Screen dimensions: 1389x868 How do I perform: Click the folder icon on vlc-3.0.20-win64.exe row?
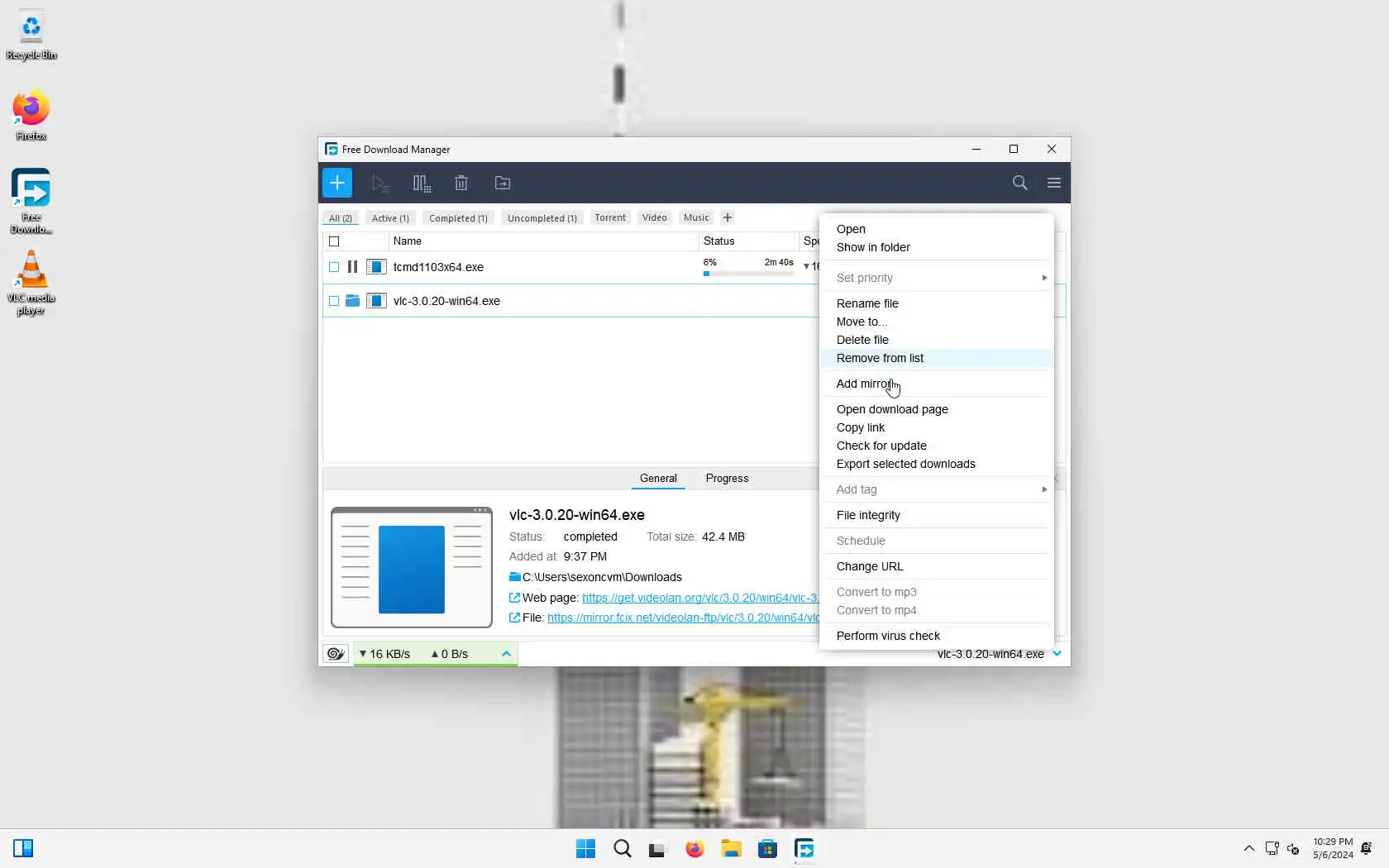coord(352,301)
